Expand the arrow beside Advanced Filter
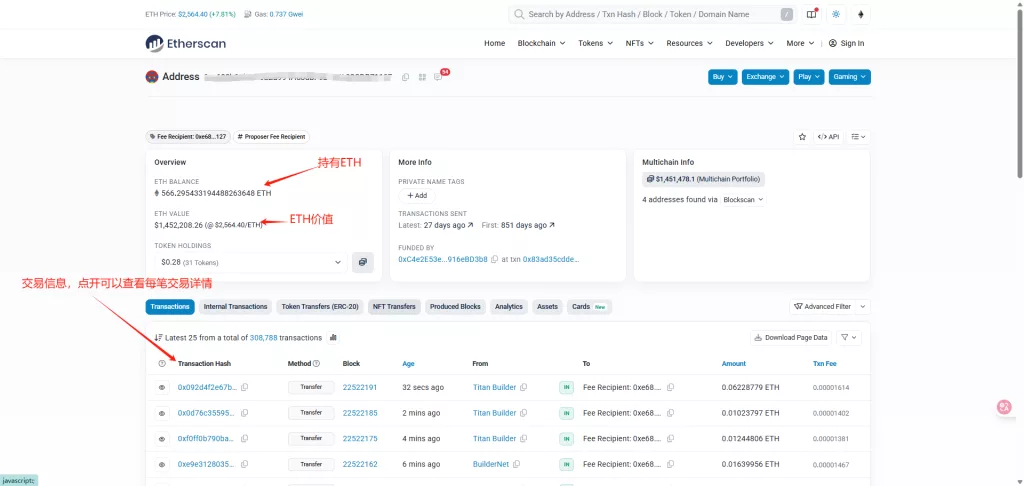Screen dimensions: 1024x486 point(863,306)
